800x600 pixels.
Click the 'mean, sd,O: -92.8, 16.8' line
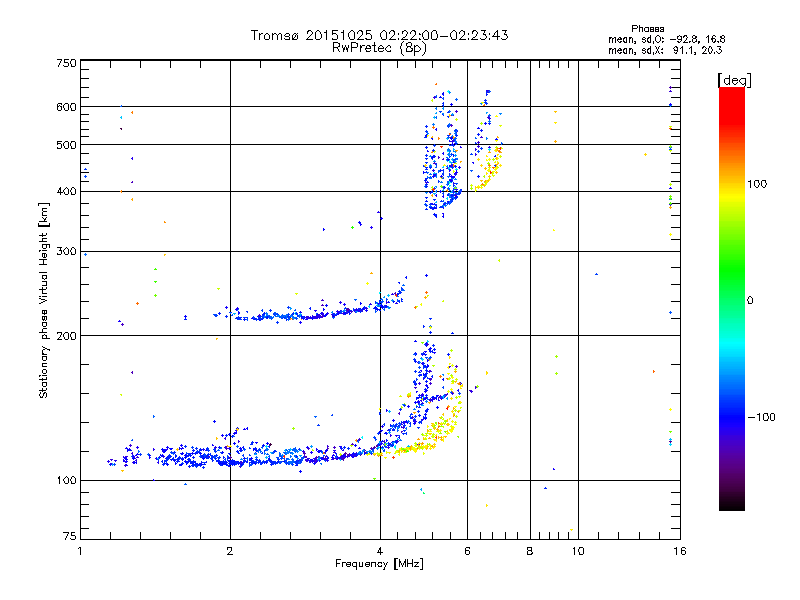666,40
